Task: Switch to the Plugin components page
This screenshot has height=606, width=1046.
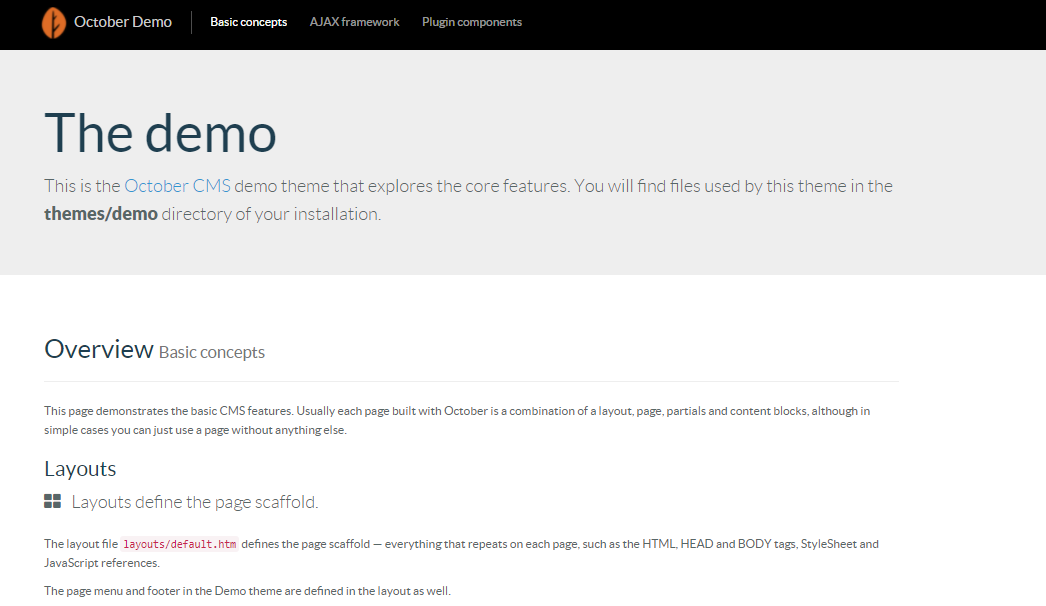Action: 471,22
